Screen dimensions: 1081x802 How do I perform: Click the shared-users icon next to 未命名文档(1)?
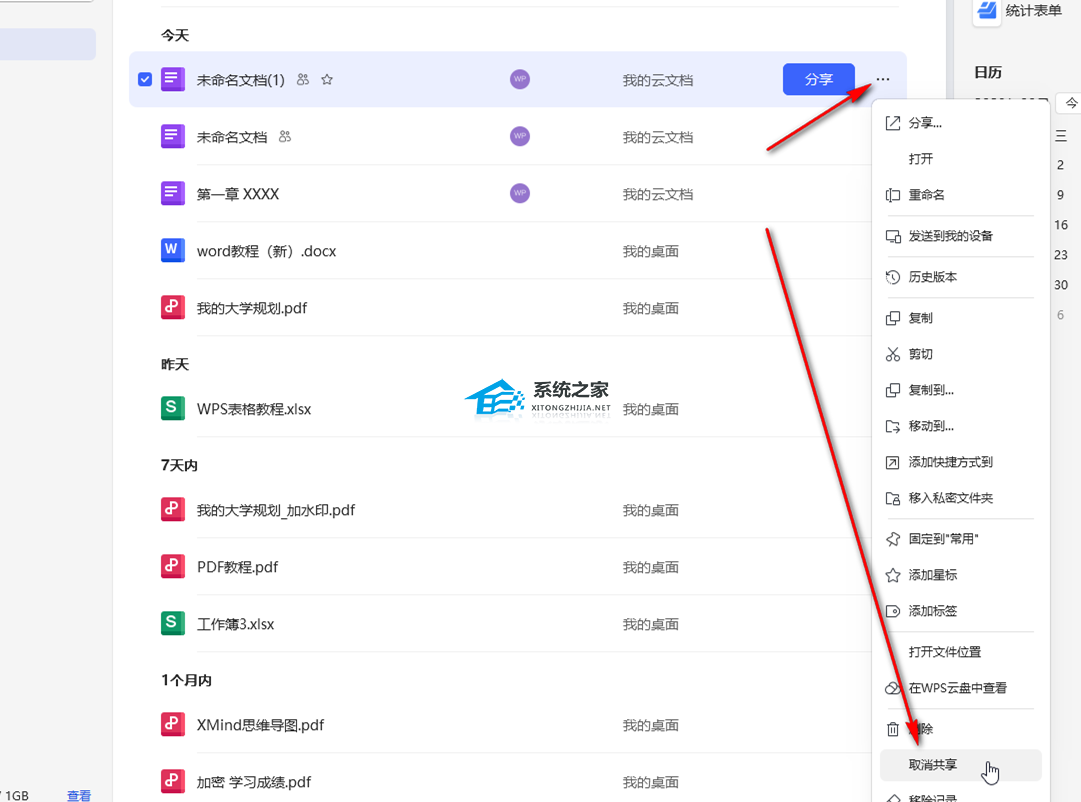(x=303, y=80)
